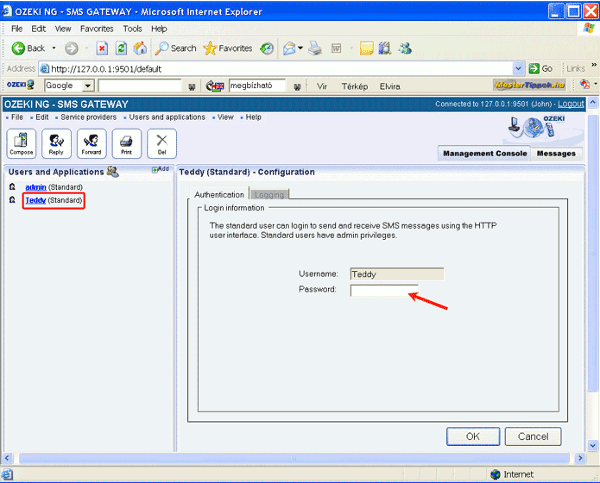
Task: Click the browser Forward arrow button
Action: pos(71,48)
